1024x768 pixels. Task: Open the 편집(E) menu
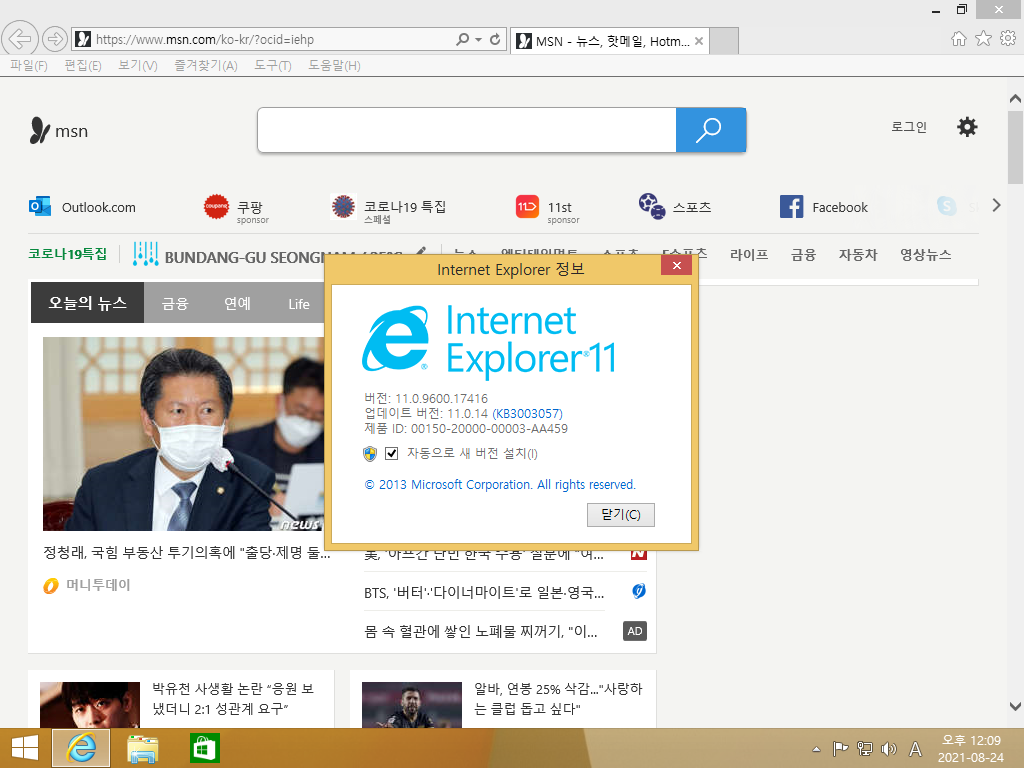[x=83, y=65]
